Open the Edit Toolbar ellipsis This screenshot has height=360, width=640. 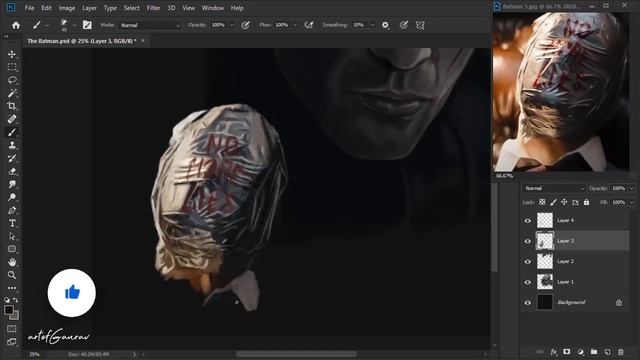point(12,288)
